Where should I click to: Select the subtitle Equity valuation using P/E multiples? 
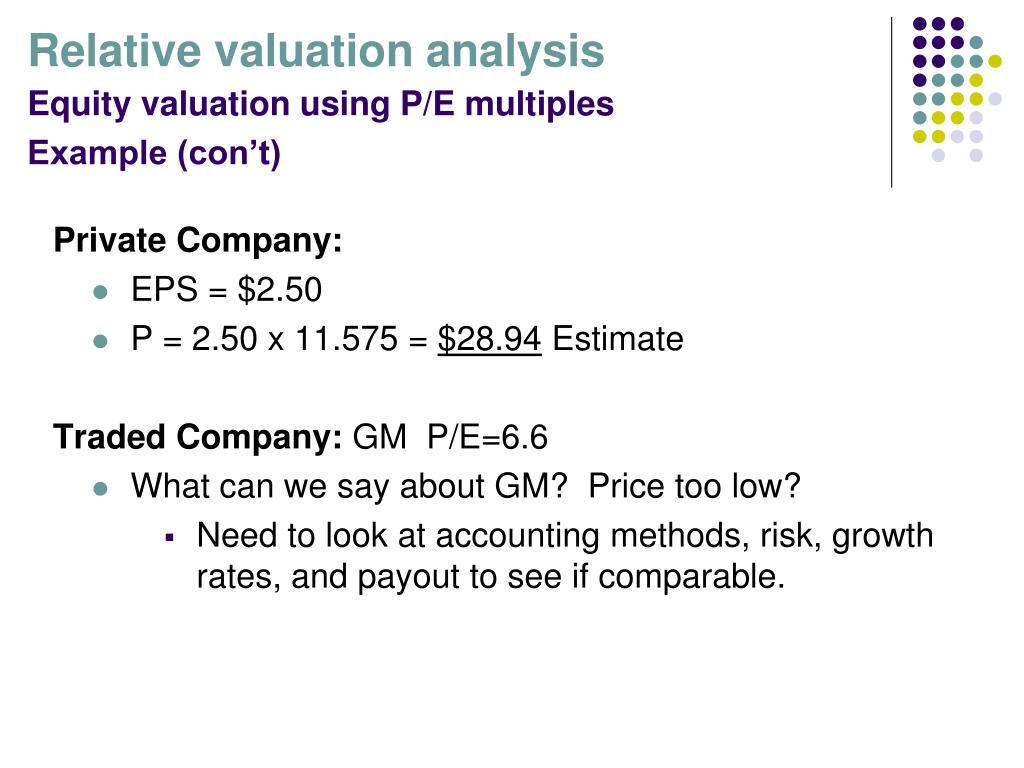coord(321,104)
